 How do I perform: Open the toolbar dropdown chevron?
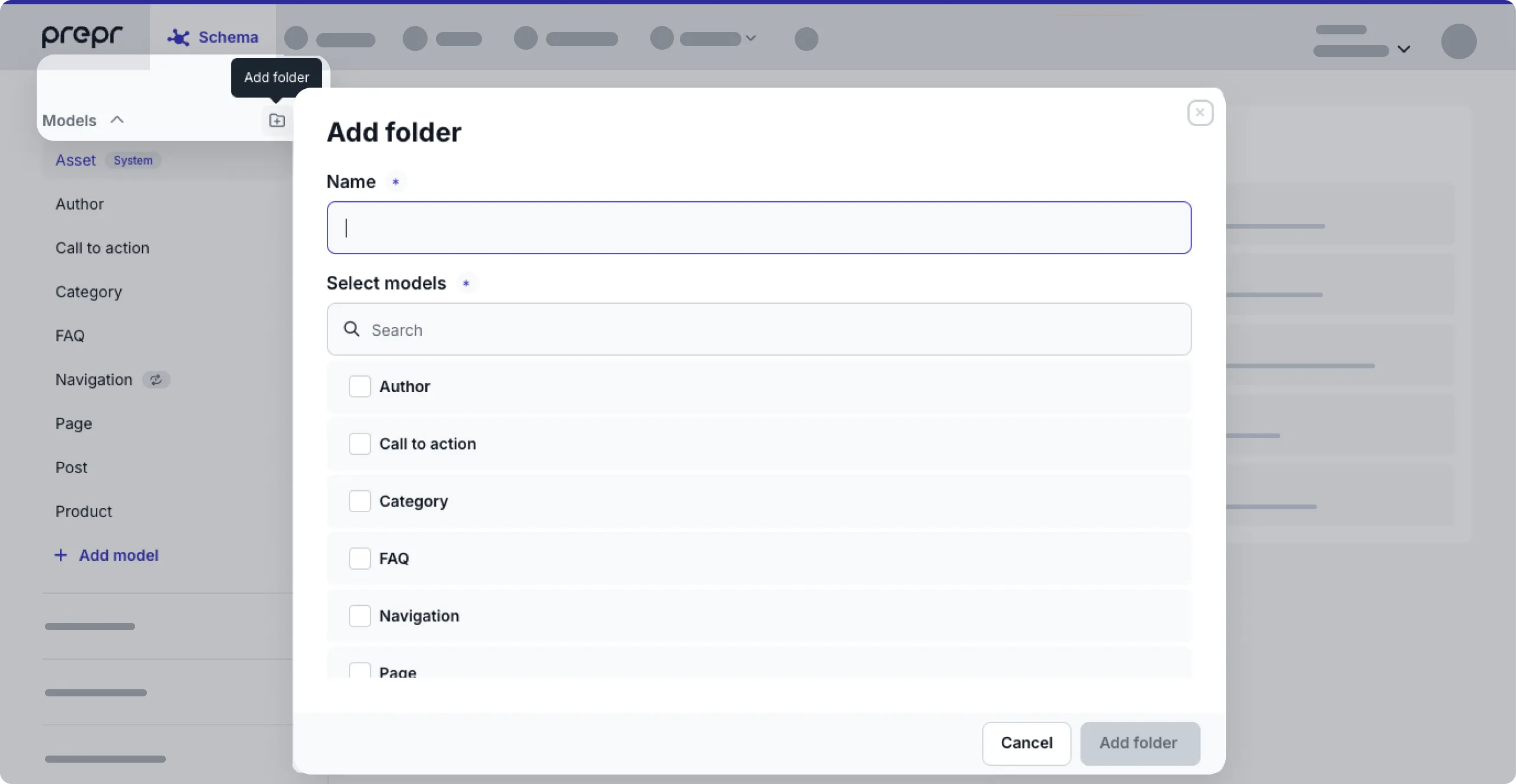pyautogui.click(x=750, y=38)
